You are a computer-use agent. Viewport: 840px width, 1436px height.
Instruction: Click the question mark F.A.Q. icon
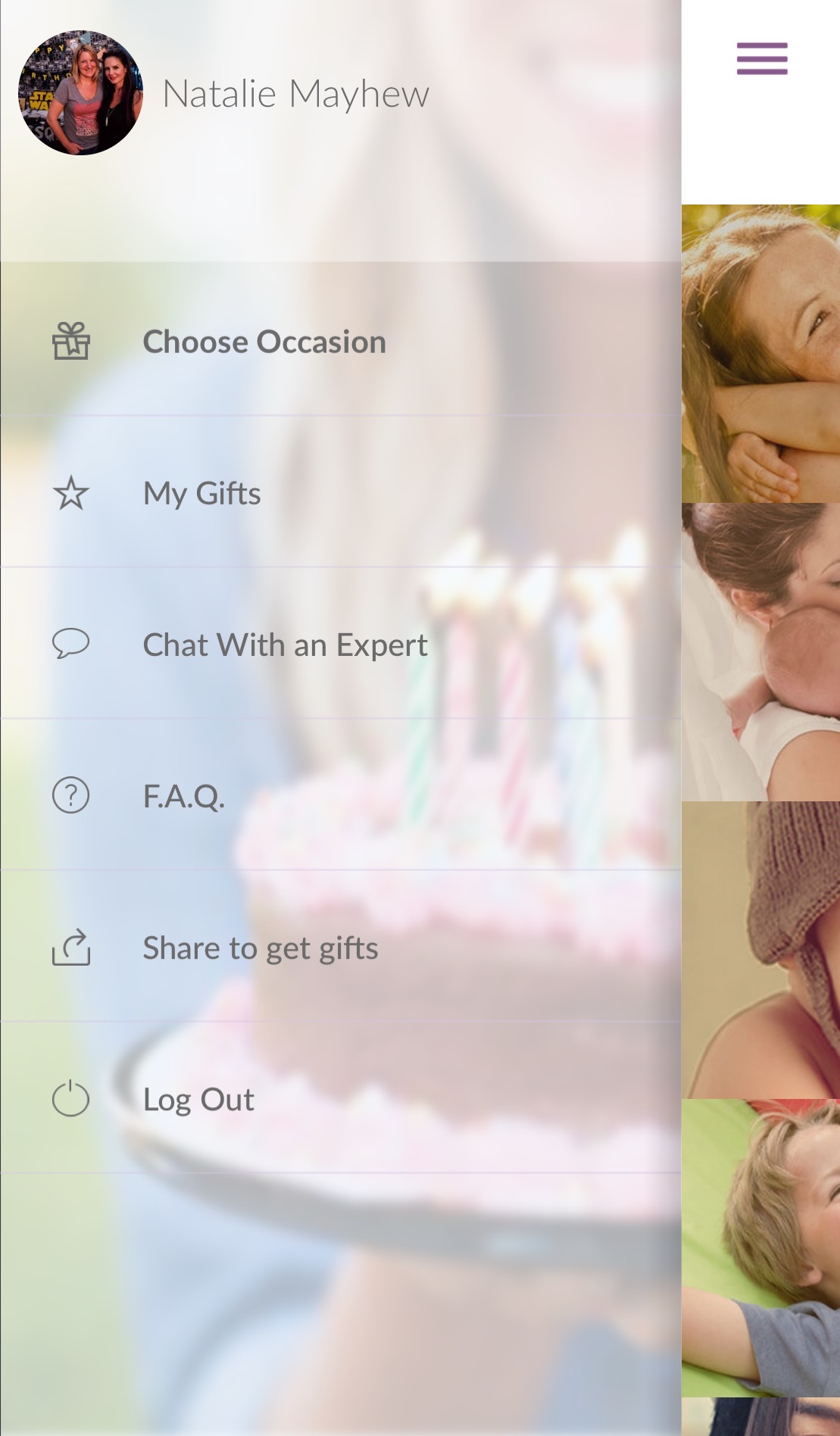point(71,796)
